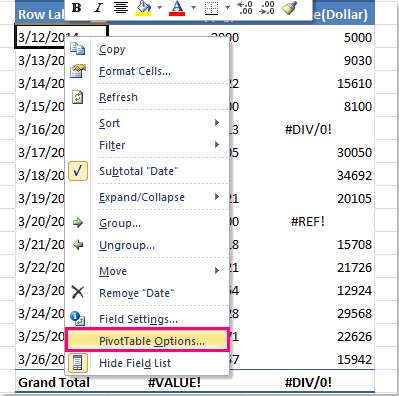Toggle Bold in the mini toolbar
Viewport: 399px width, 396px height.
77,8
